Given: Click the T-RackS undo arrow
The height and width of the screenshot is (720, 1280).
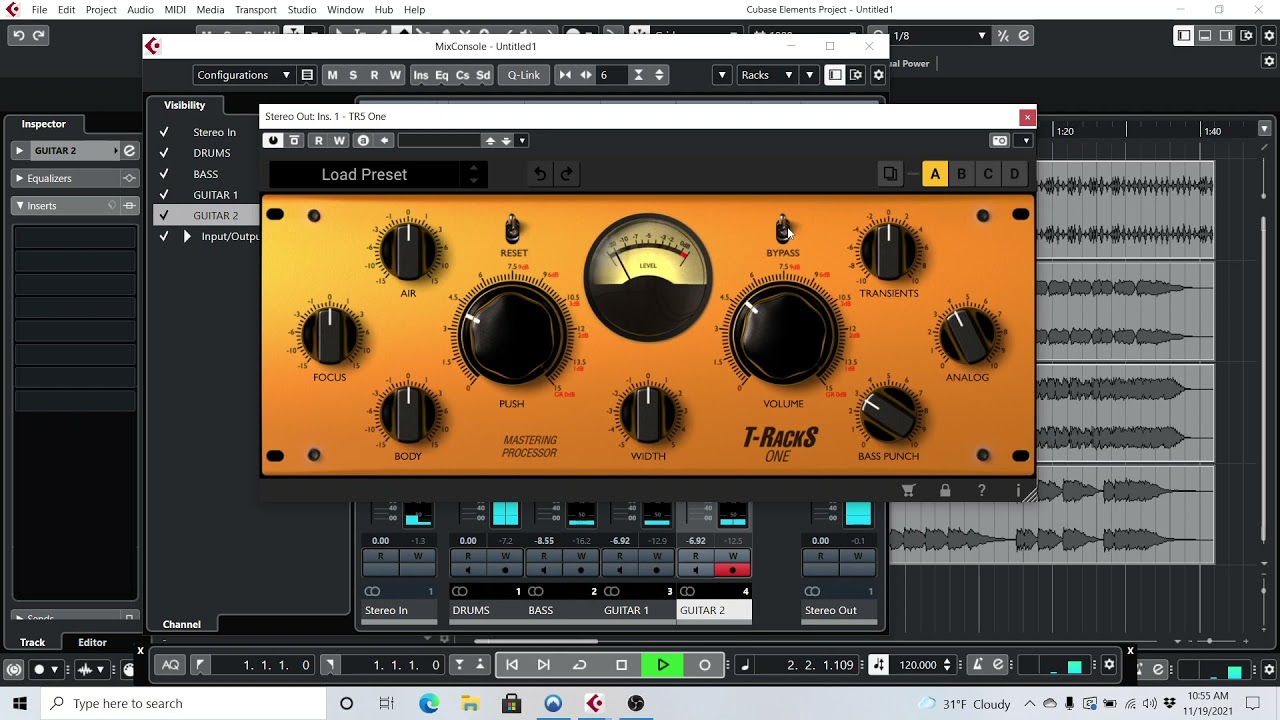Looking at the screenshot, I should (x=540, y=174).
